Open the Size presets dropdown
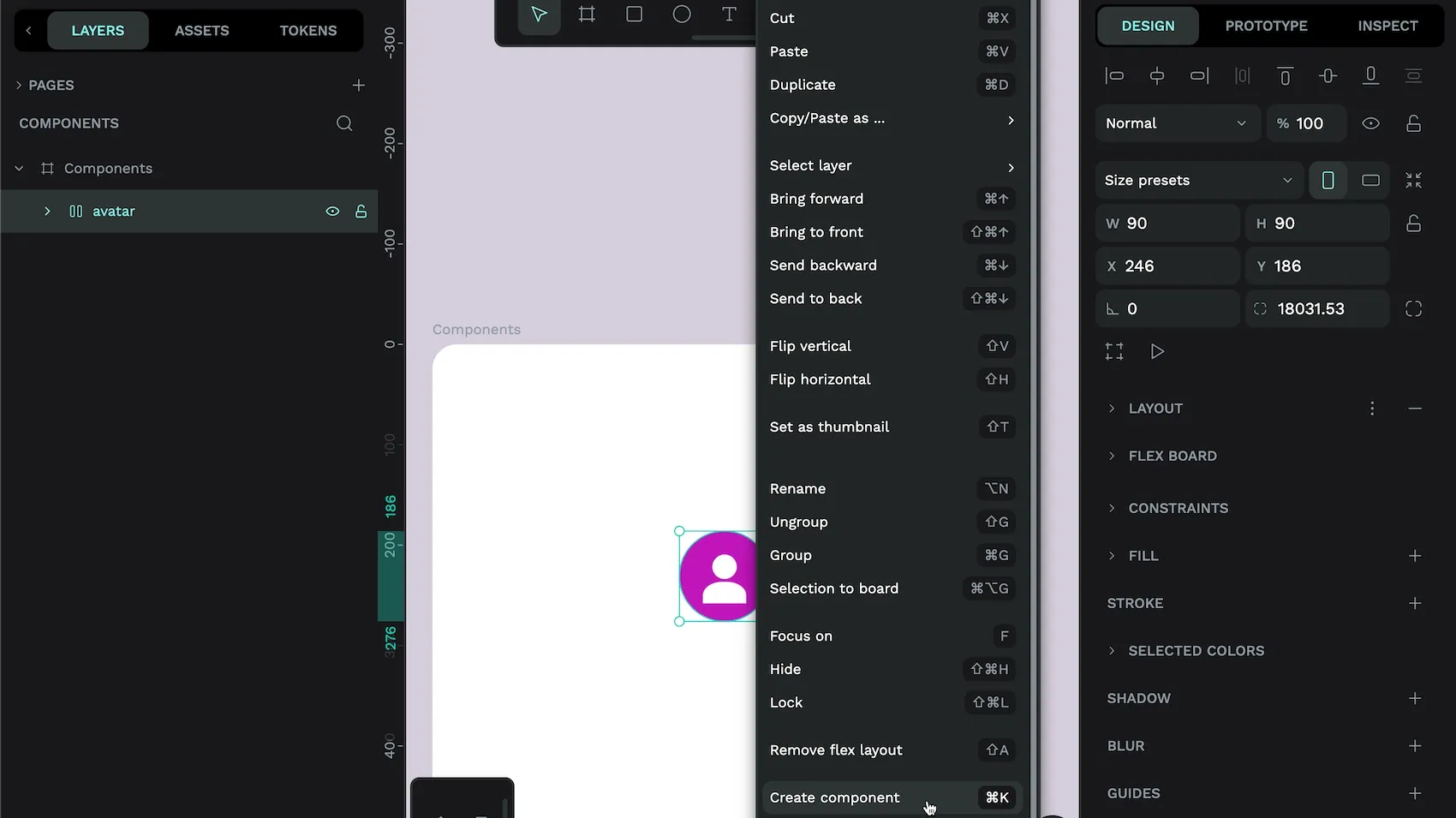Screen dimensions: 1456x818 pyautogui.click(x=1197, y=181)
